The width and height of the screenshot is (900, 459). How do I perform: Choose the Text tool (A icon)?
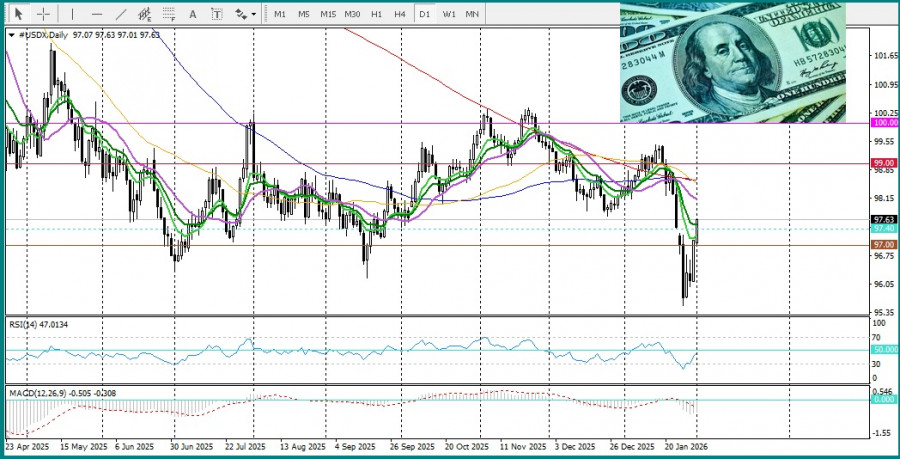193,14
